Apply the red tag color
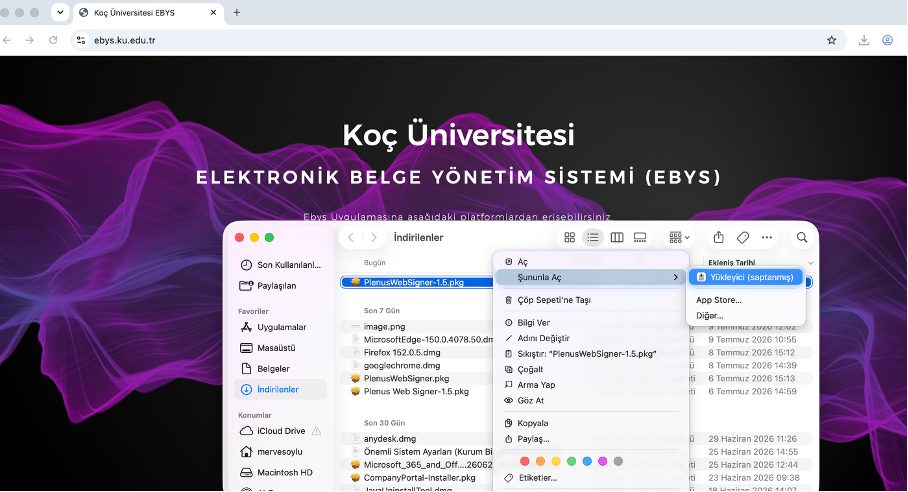 tap(525, 461)
